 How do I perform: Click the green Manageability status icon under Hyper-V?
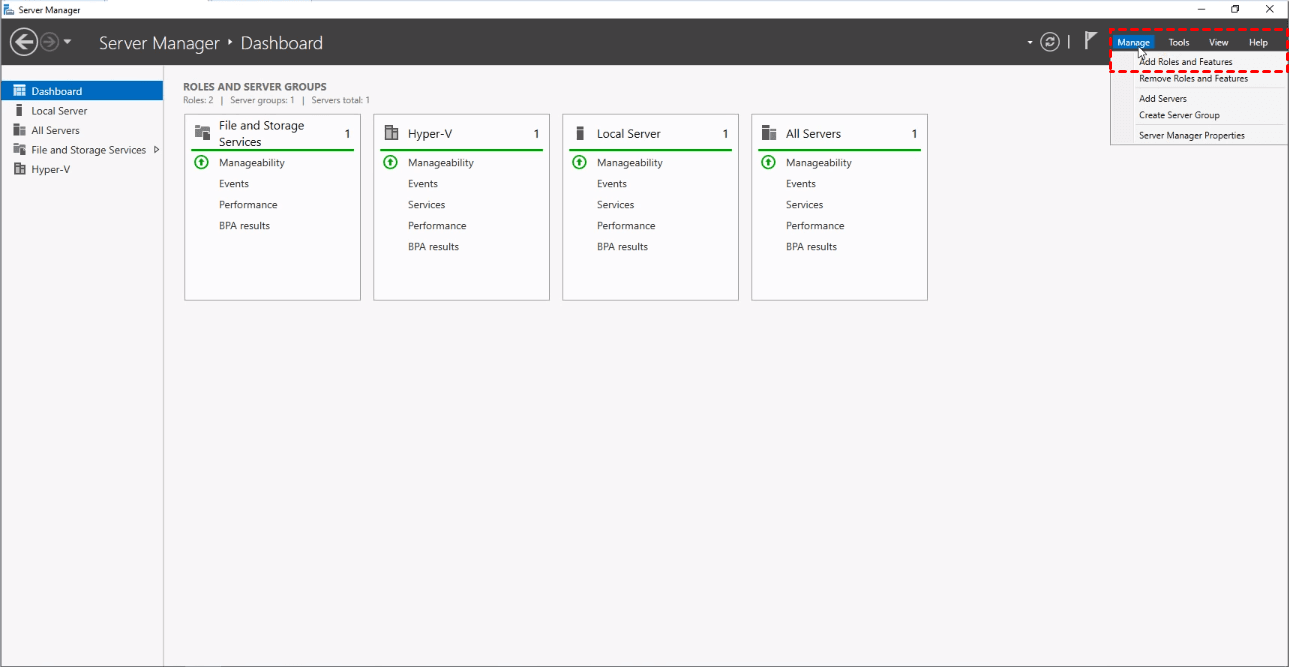tap(390, 163)
